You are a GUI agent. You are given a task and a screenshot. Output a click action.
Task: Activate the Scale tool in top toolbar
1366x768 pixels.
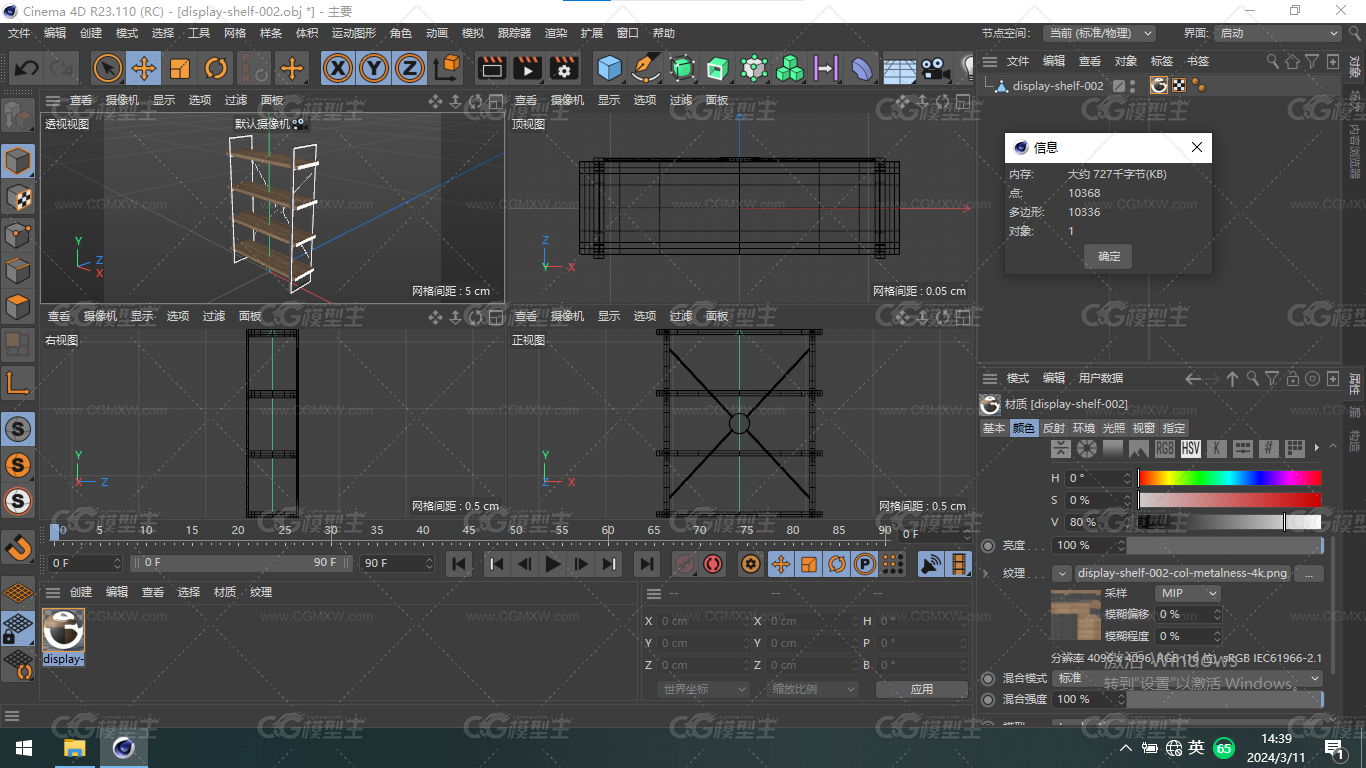click(180, 68)
